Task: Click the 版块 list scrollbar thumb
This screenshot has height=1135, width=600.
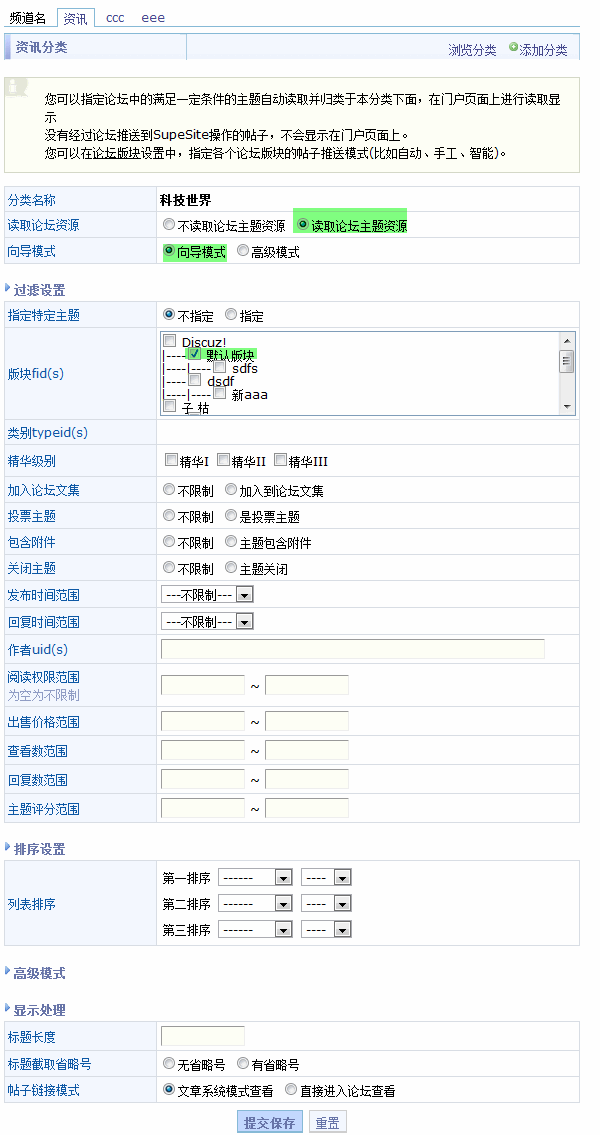Action: coord(567,361)
